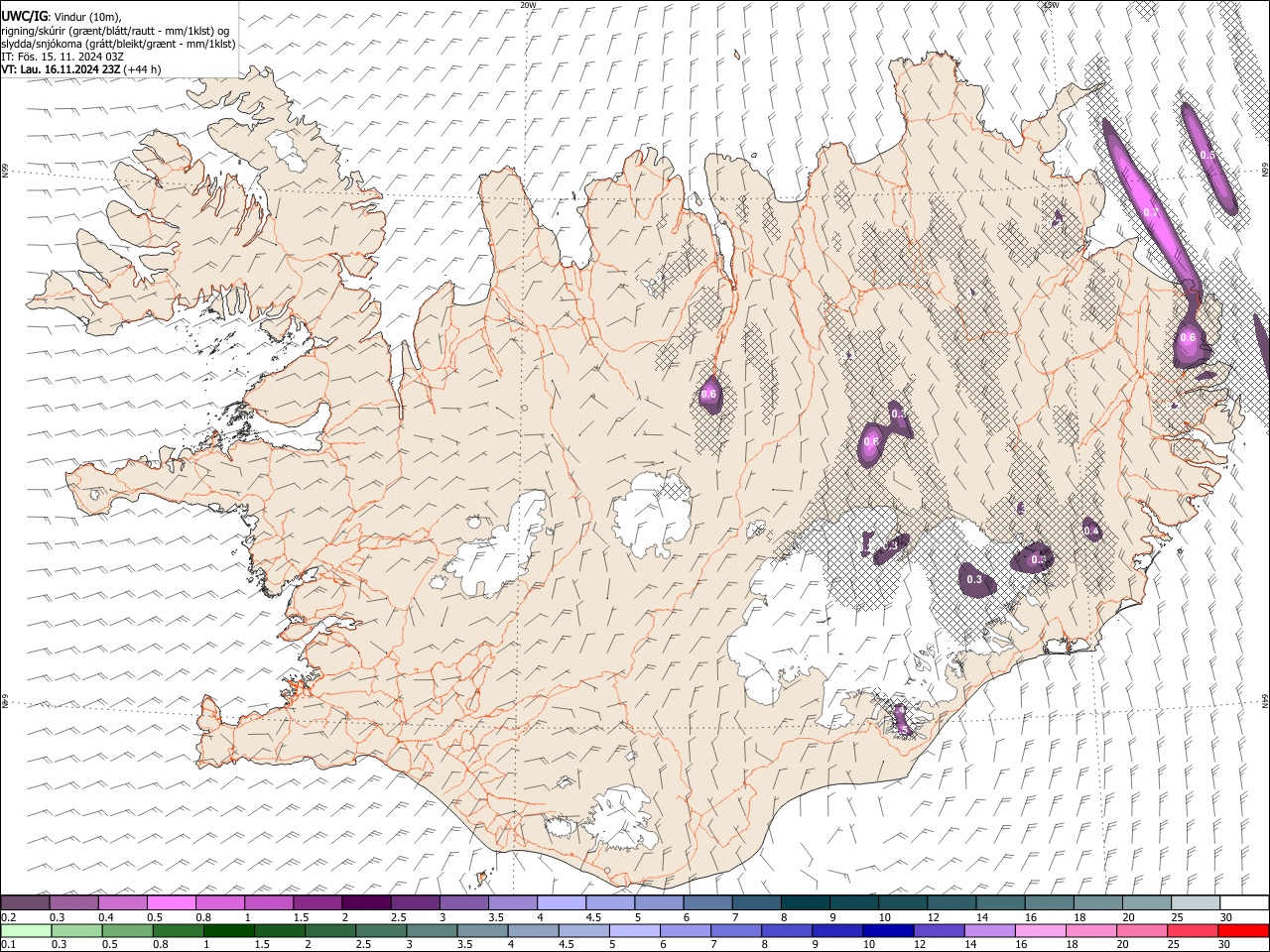Click the 'VT: Lau. 16.11.2024 23Z (+44 h)' line

(x=80, y=69)
